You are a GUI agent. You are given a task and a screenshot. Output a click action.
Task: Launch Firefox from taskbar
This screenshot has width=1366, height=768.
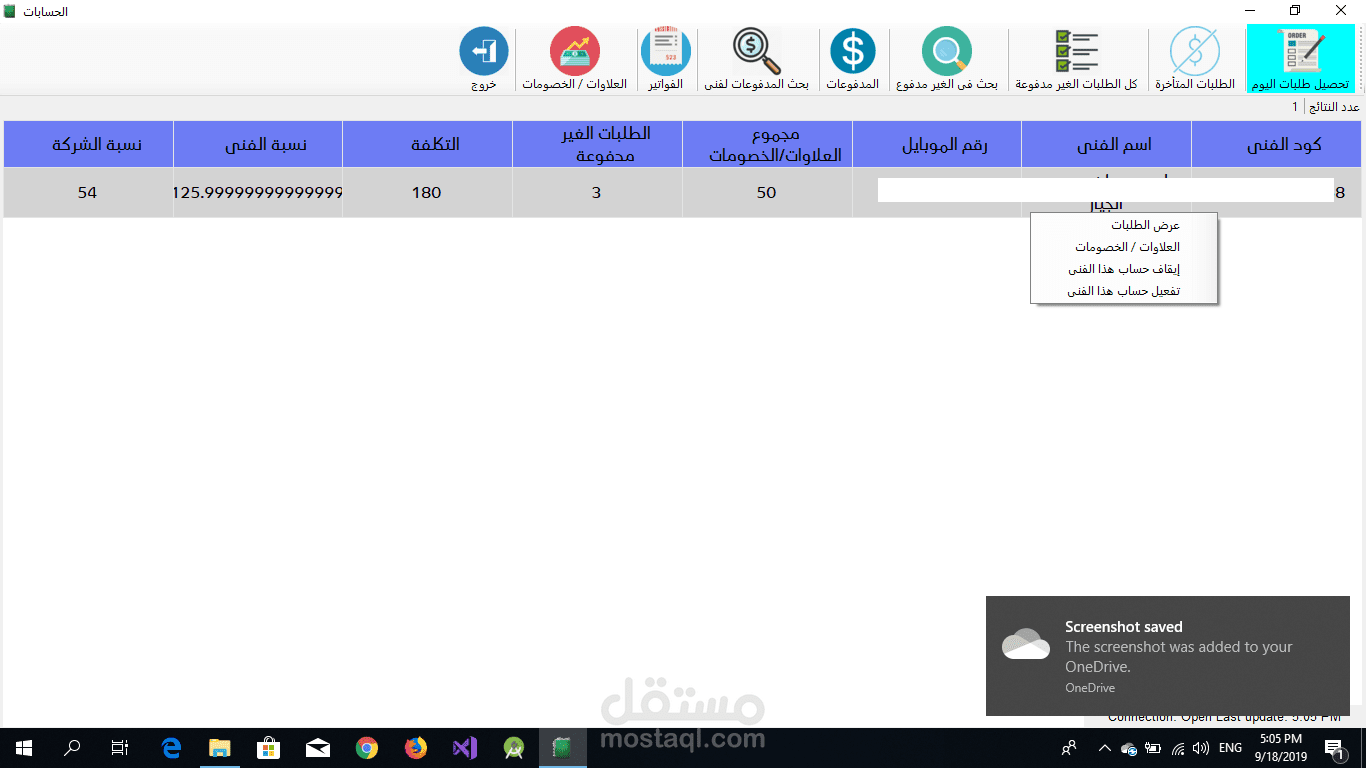click(x=416, y=748)
